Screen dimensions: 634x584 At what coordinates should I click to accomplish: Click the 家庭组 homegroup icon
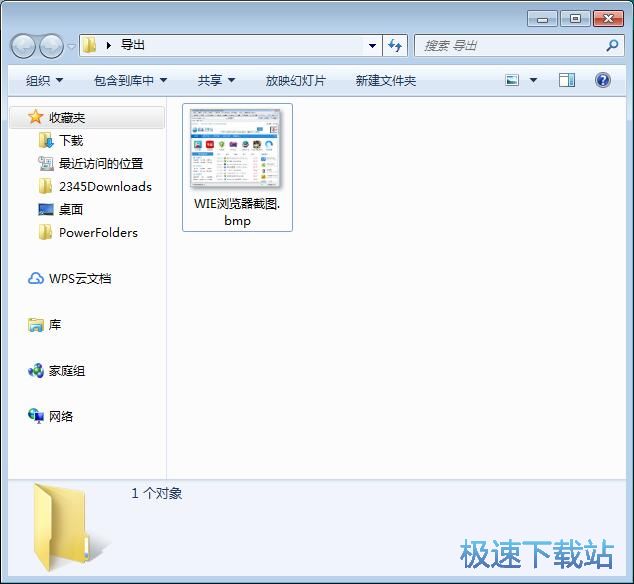click(36, 370)
